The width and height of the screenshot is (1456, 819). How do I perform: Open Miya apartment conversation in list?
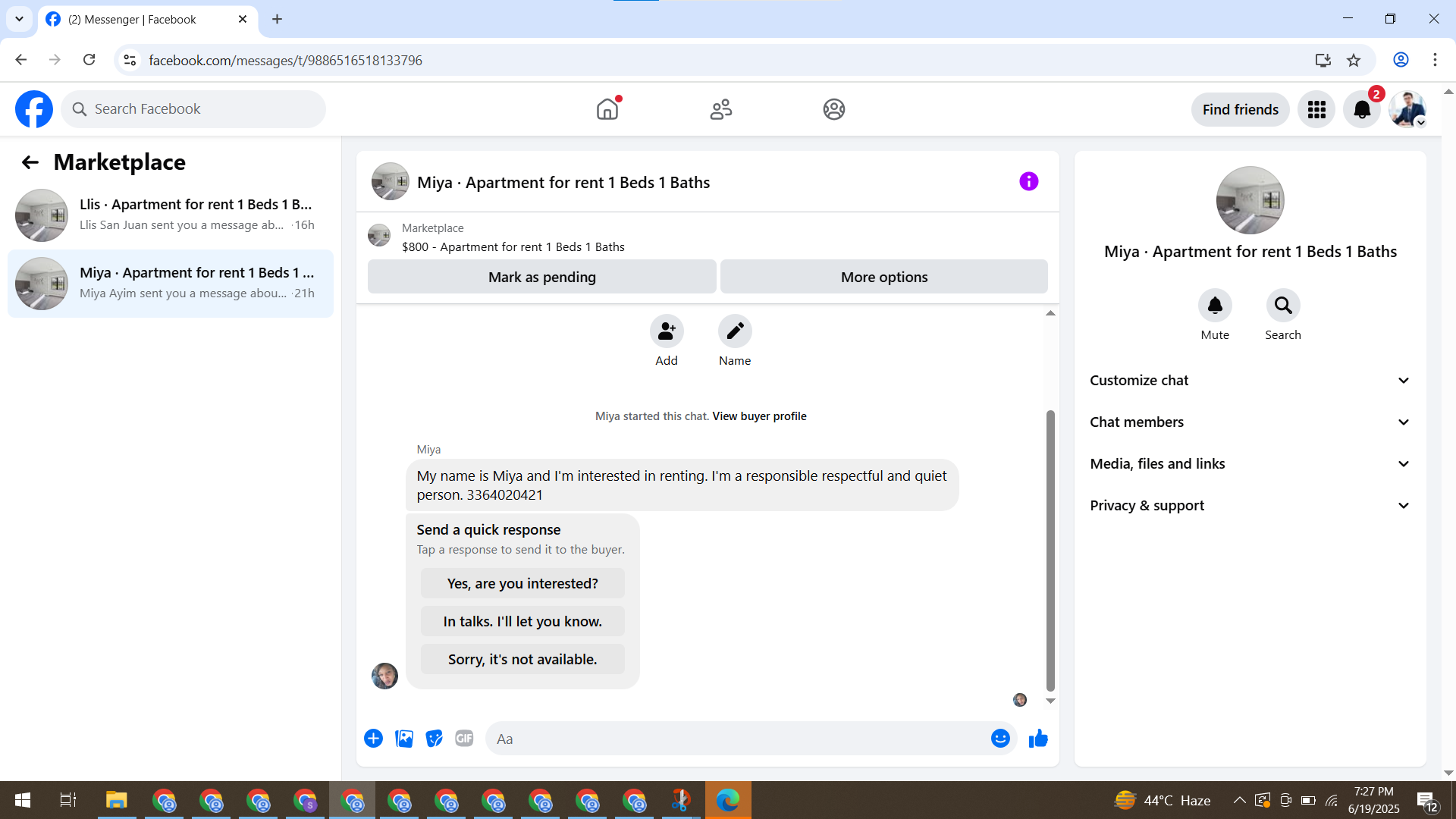pos(171,284)
